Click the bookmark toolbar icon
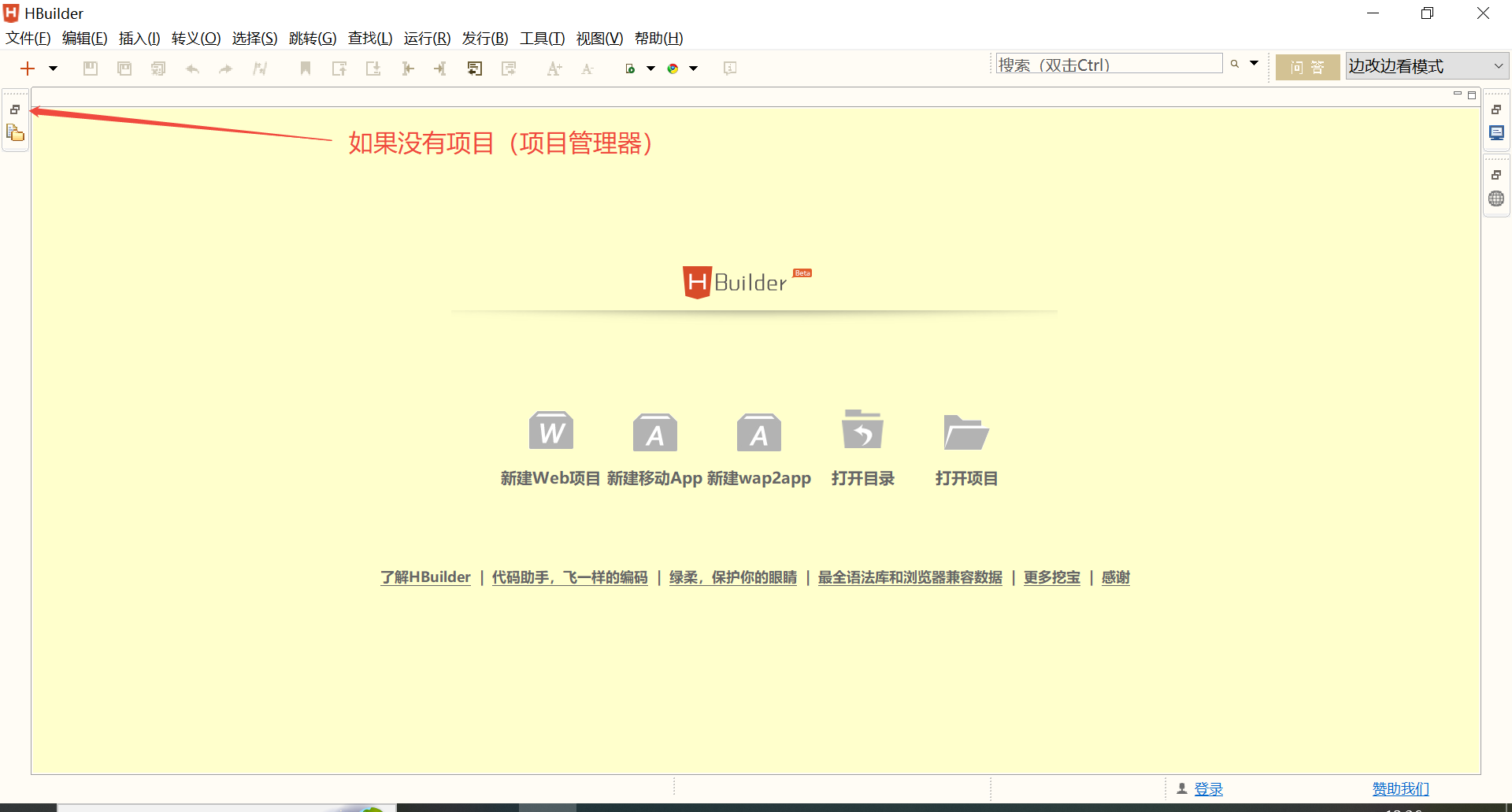Viewport: 1512px width, 812px height. [x=306, y=69]
